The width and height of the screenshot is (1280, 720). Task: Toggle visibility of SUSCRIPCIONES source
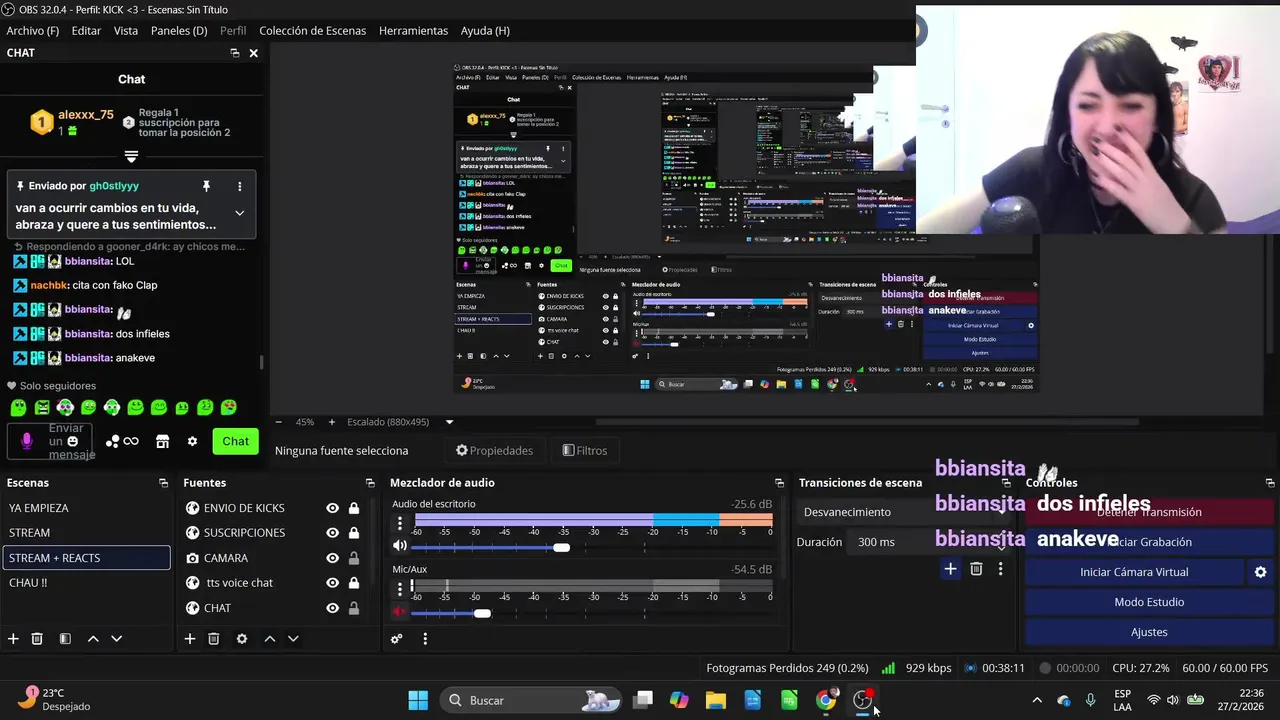coord(332,533)
